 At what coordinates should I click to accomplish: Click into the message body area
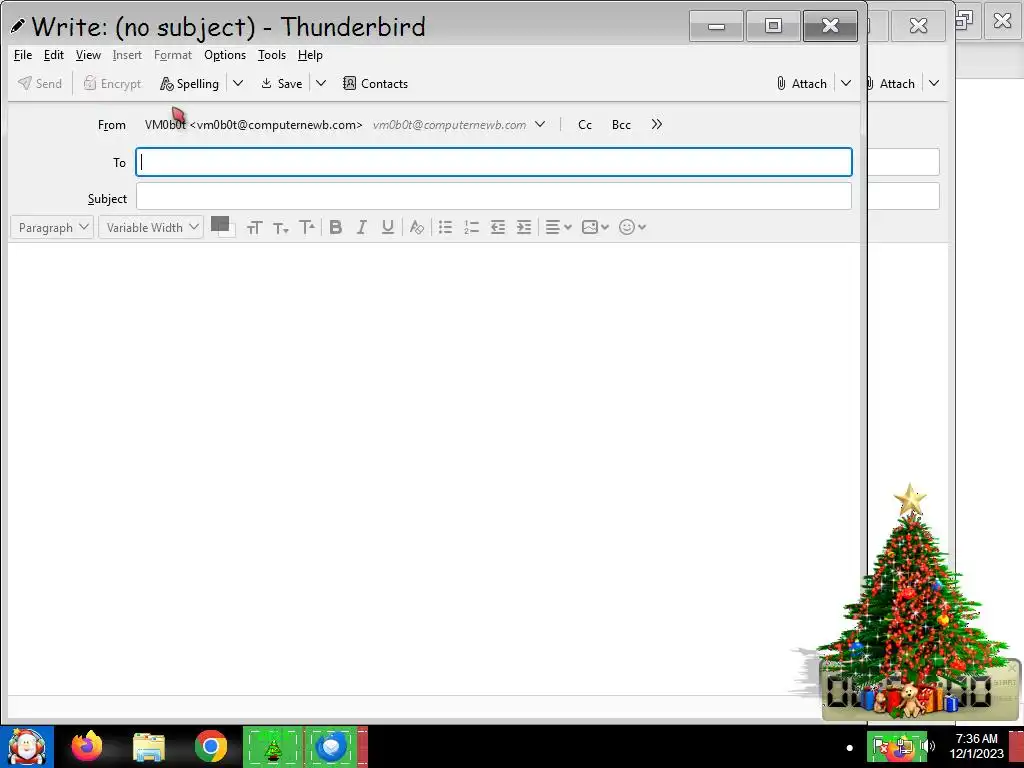point(434,468)
